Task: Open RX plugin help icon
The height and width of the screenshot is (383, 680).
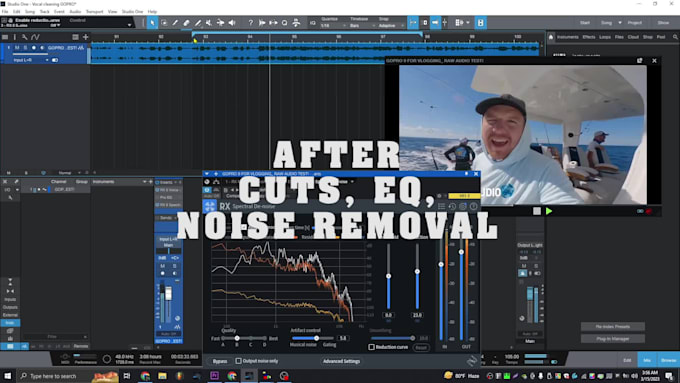Action: [474, 206]
